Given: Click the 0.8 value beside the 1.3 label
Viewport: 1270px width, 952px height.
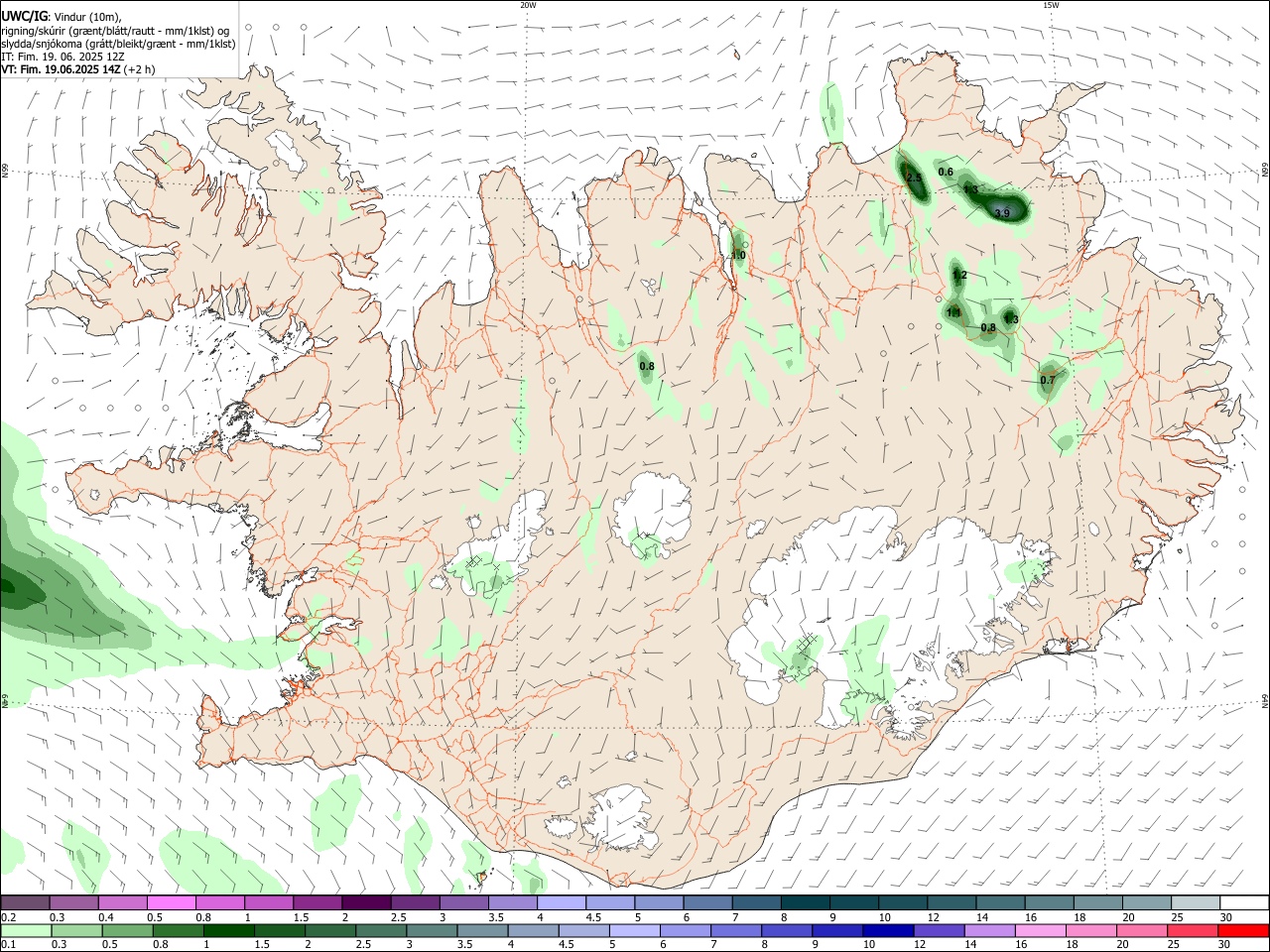Looking at the screenshot, I should (988, 328).
